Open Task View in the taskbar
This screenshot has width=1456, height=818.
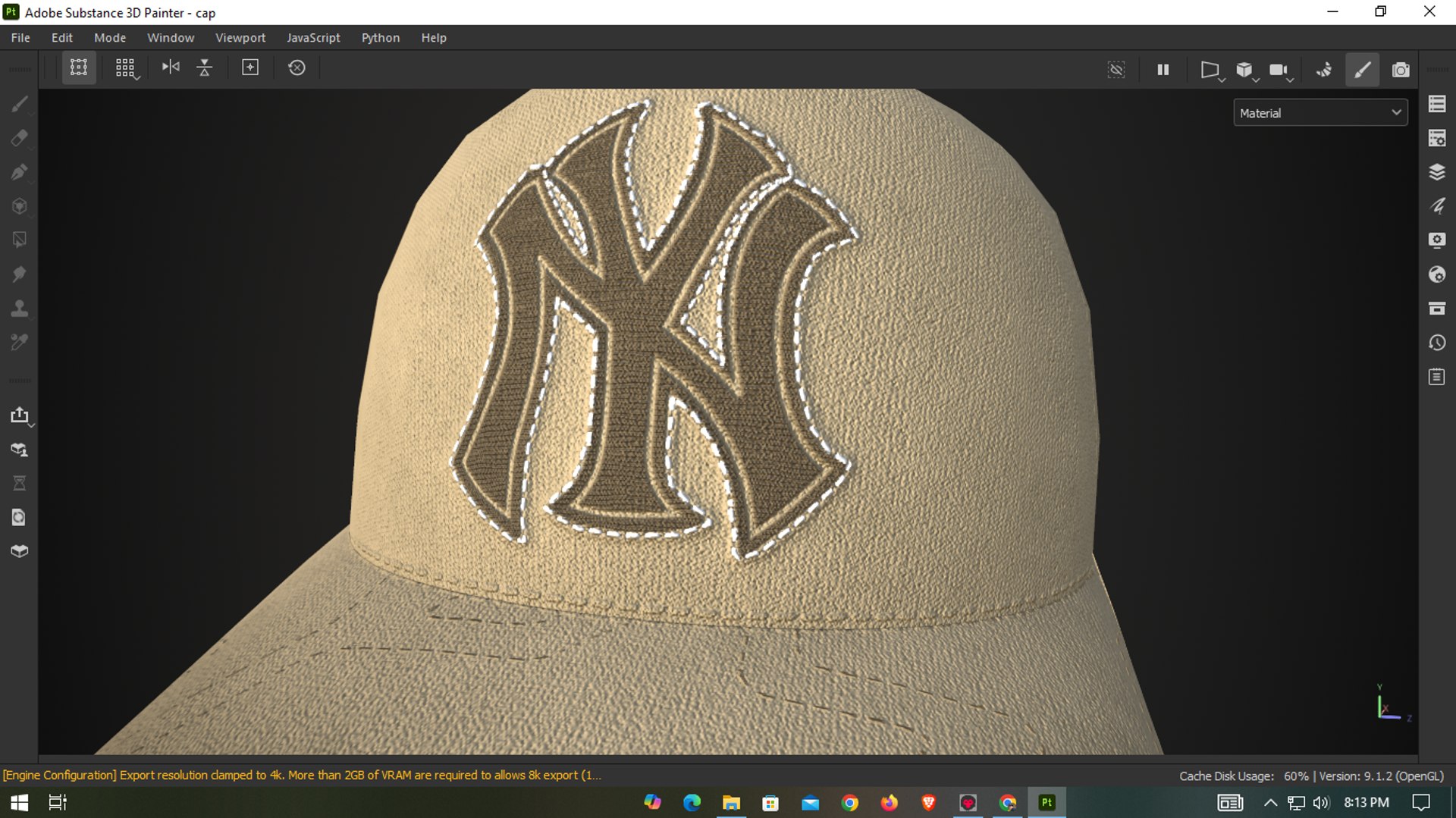coord(58,802)
